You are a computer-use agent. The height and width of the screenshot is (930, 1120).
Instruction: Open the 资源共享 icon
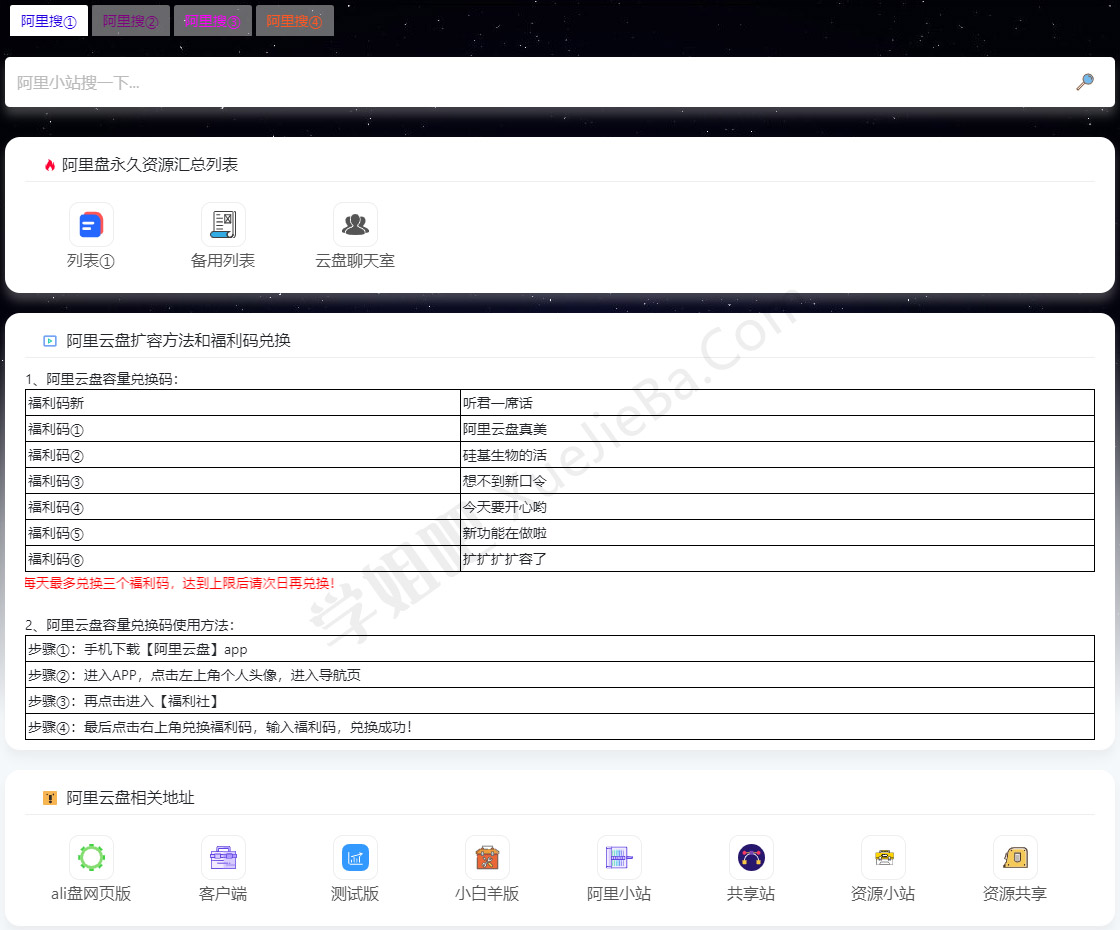(x=1015, y=857)
